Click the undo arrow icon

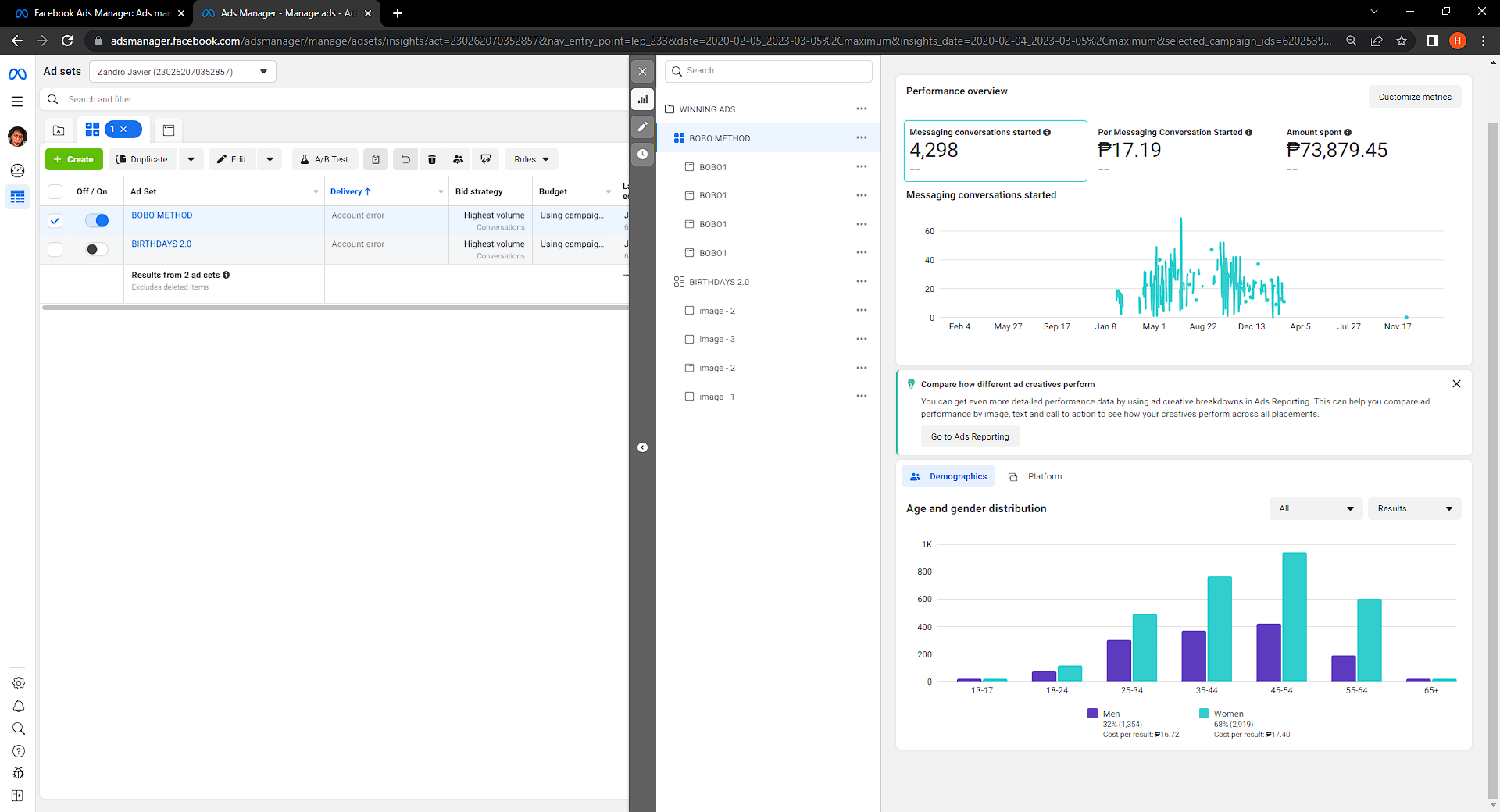pos(405,159)
